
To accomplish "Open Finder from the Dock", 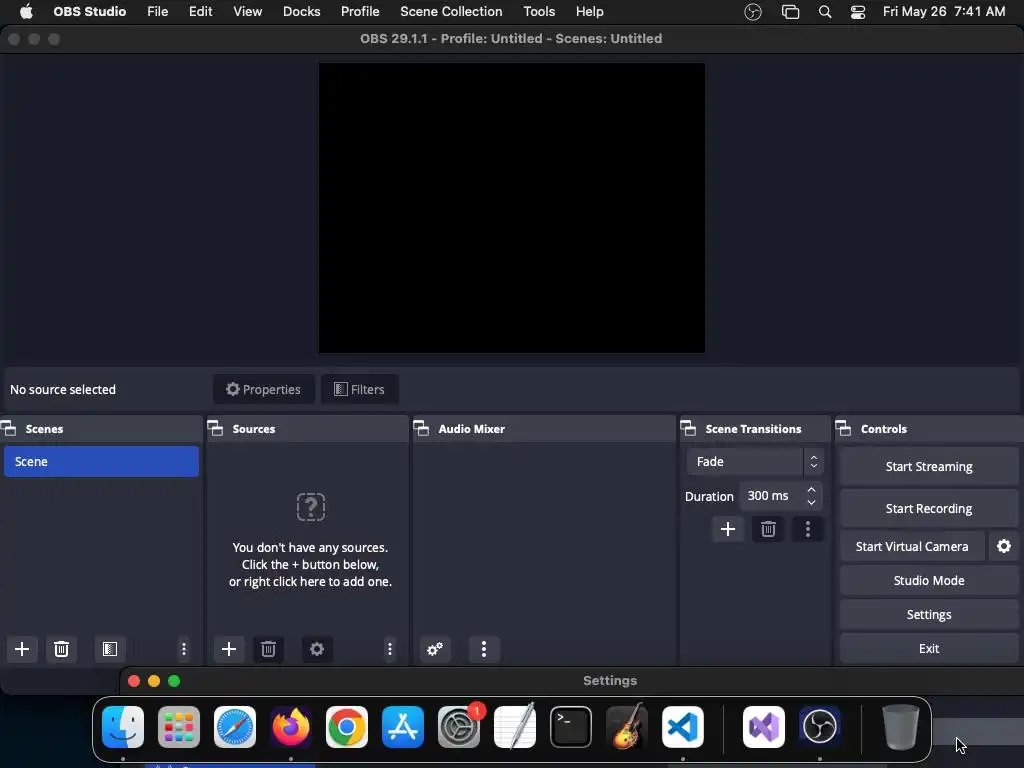I will tap(123, 727).
